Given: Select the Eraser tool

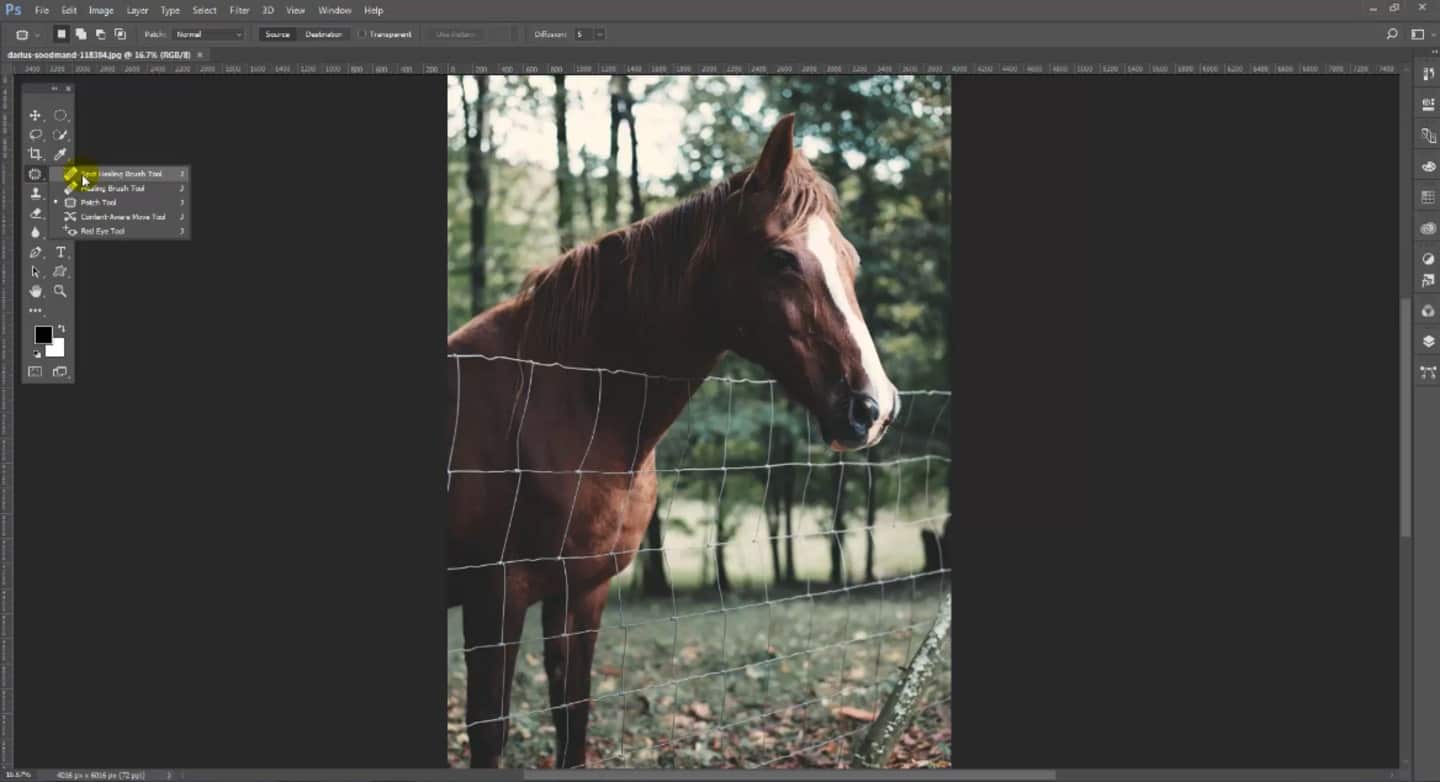Looking at the screenshot, I should tap(35, 212).
